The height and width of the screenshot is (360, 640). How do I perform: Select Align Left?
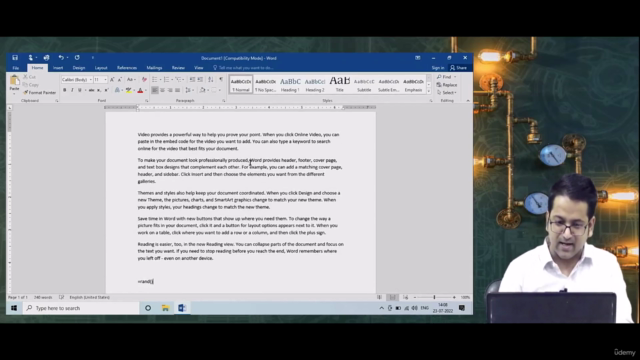(155, 90)
